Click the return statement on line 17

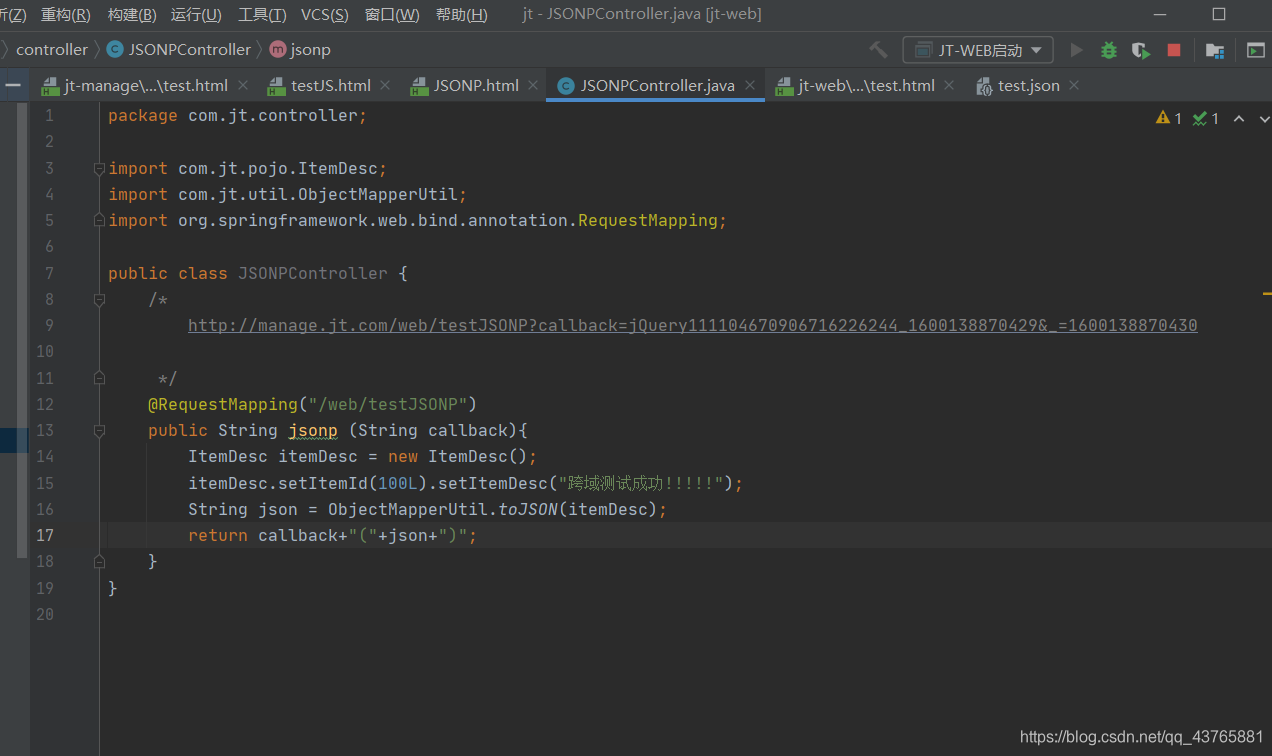333,535
